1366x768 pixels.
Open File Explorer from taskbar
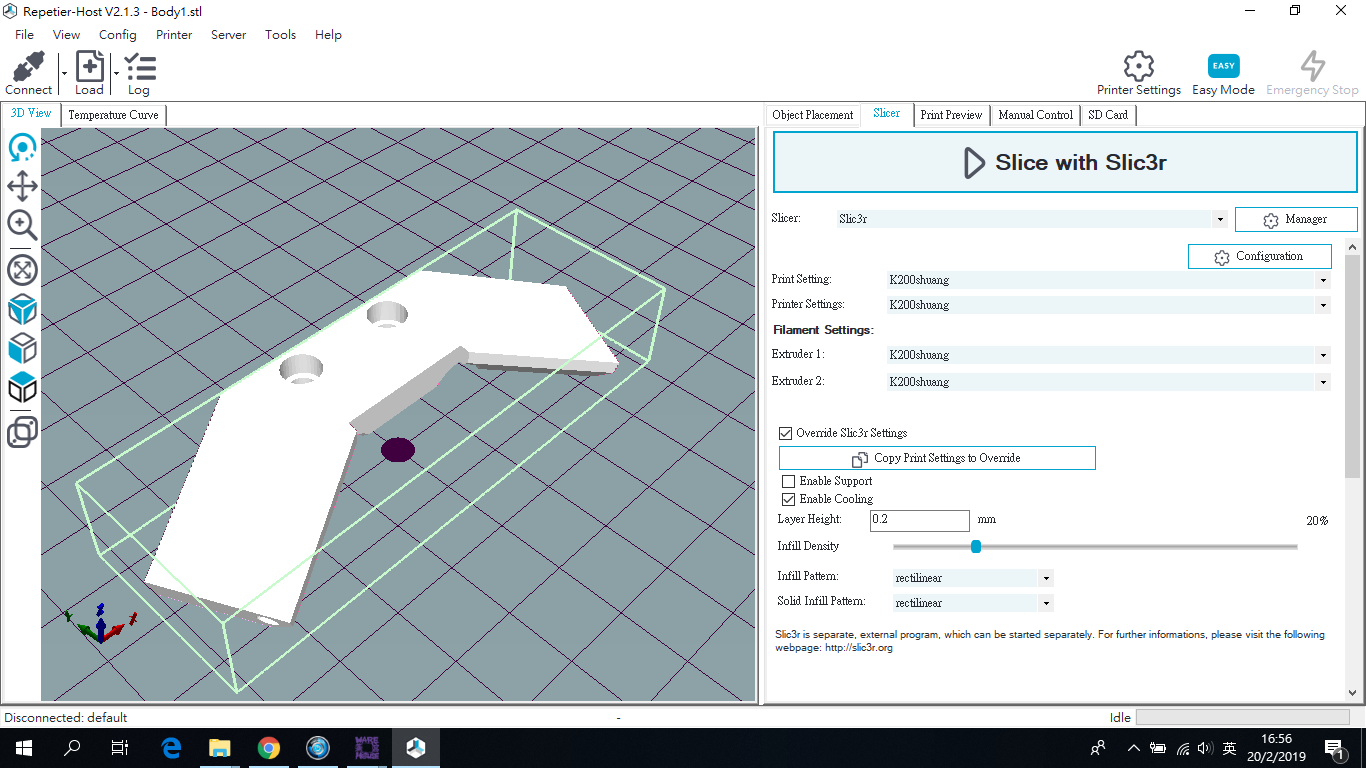coord(219,747)
